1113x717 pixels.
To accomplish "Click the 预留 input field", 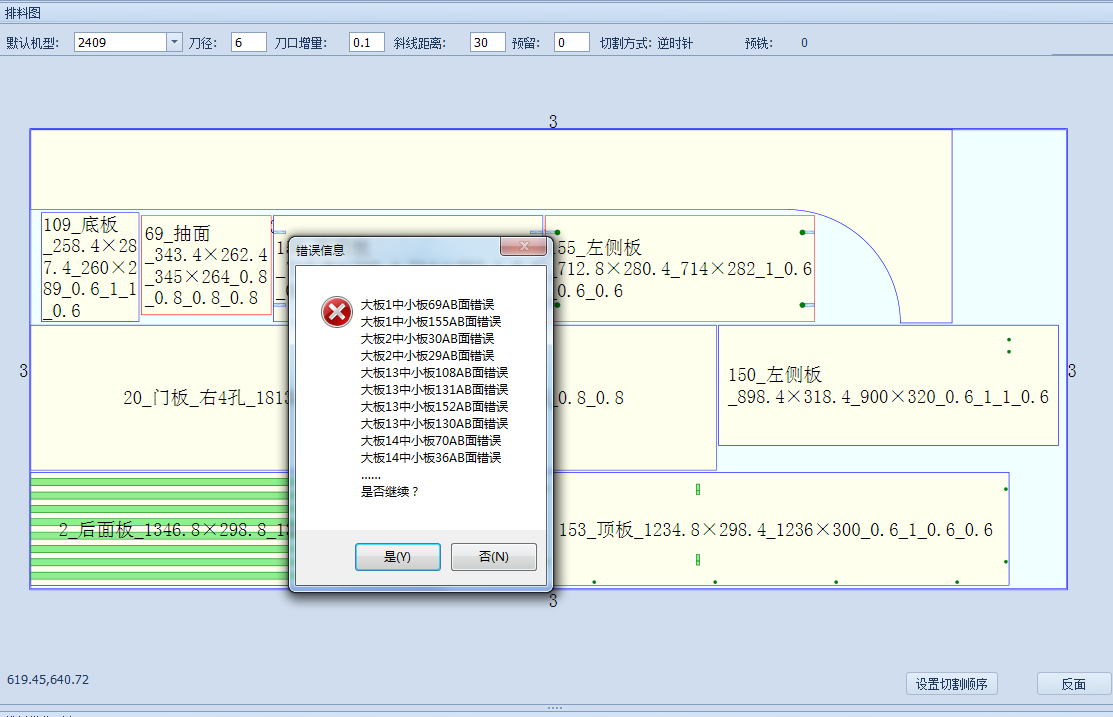I will point(571,43).
